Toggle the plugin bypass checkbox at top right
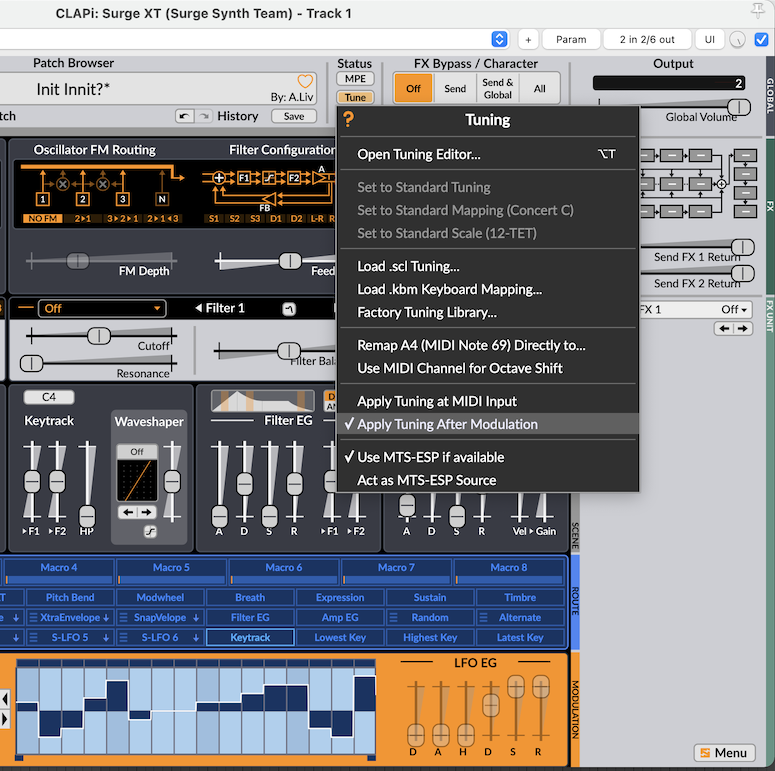 point(762,40)
